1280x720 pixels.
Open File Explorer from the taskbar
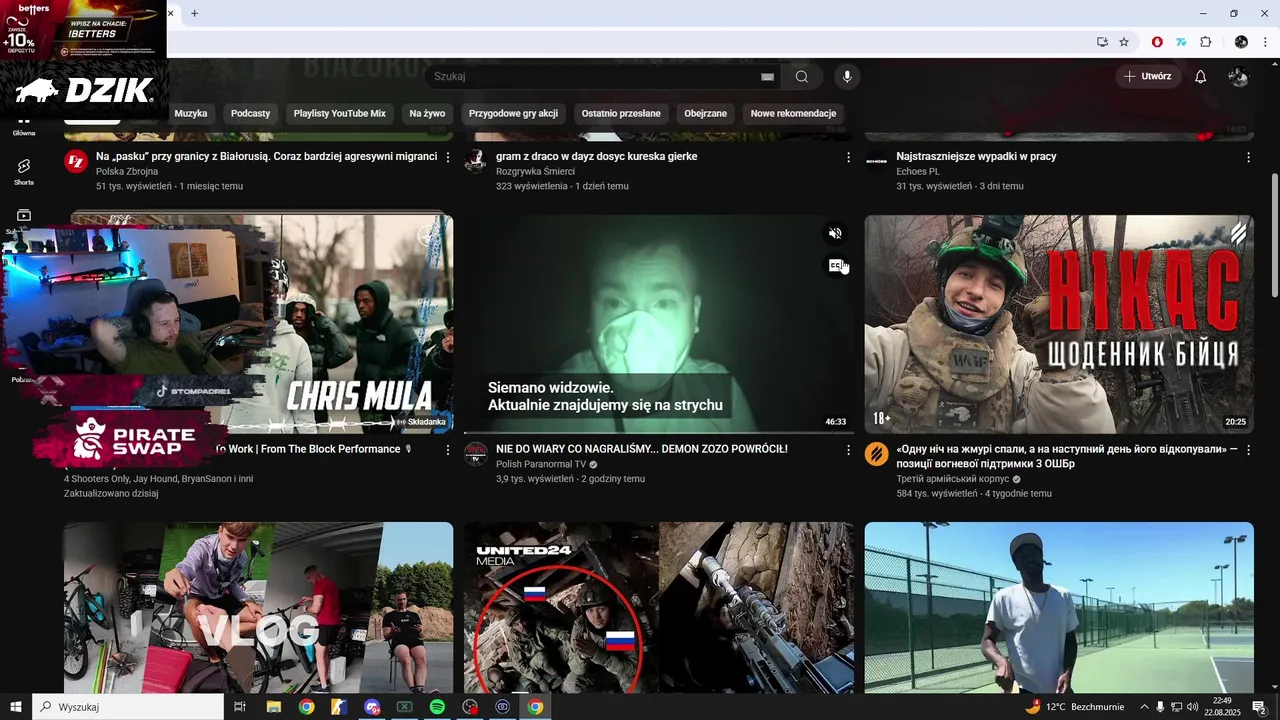pyautogui.click(x=273, y=707)
